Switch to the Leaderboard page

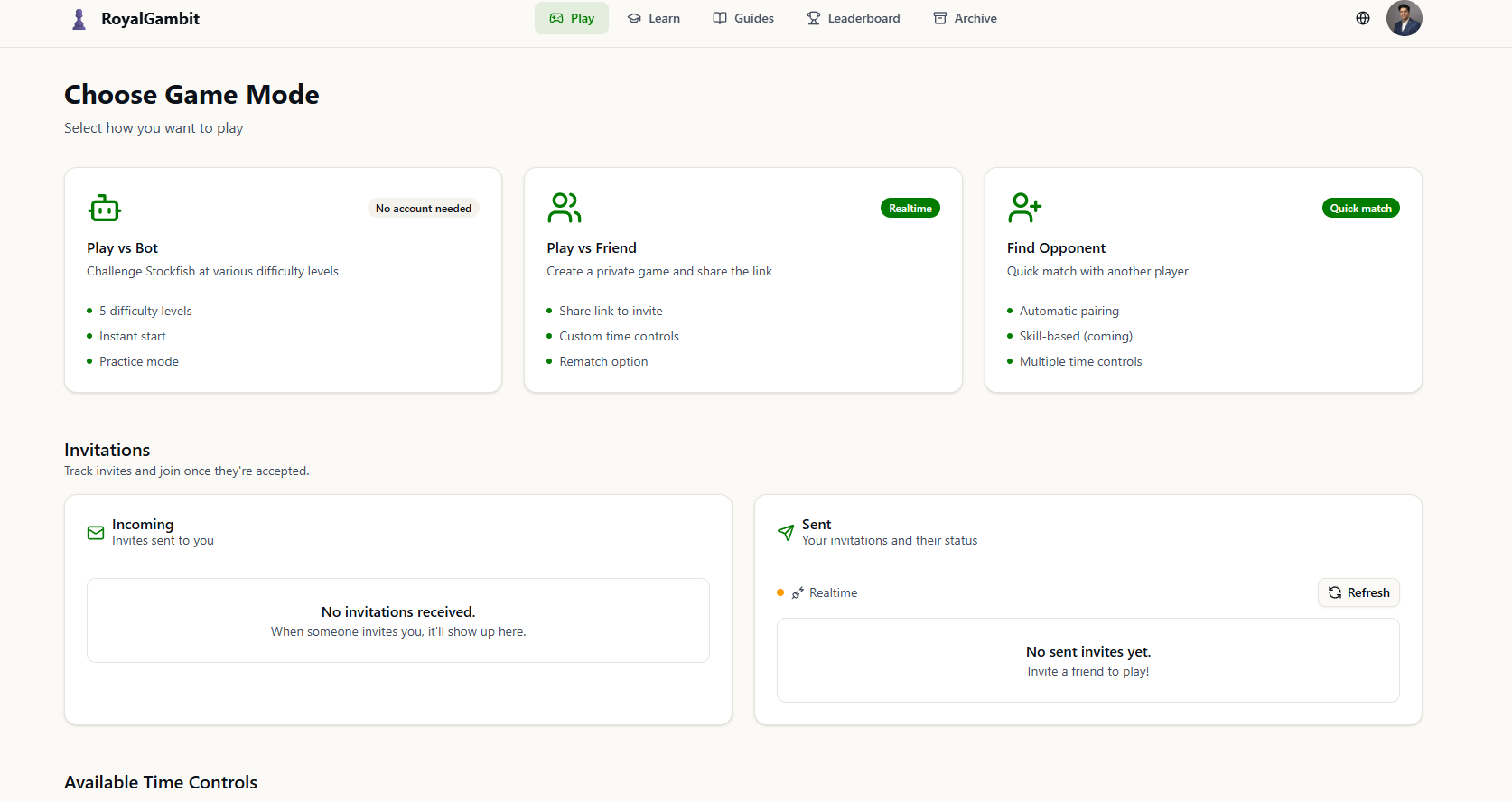pos(854,18)
